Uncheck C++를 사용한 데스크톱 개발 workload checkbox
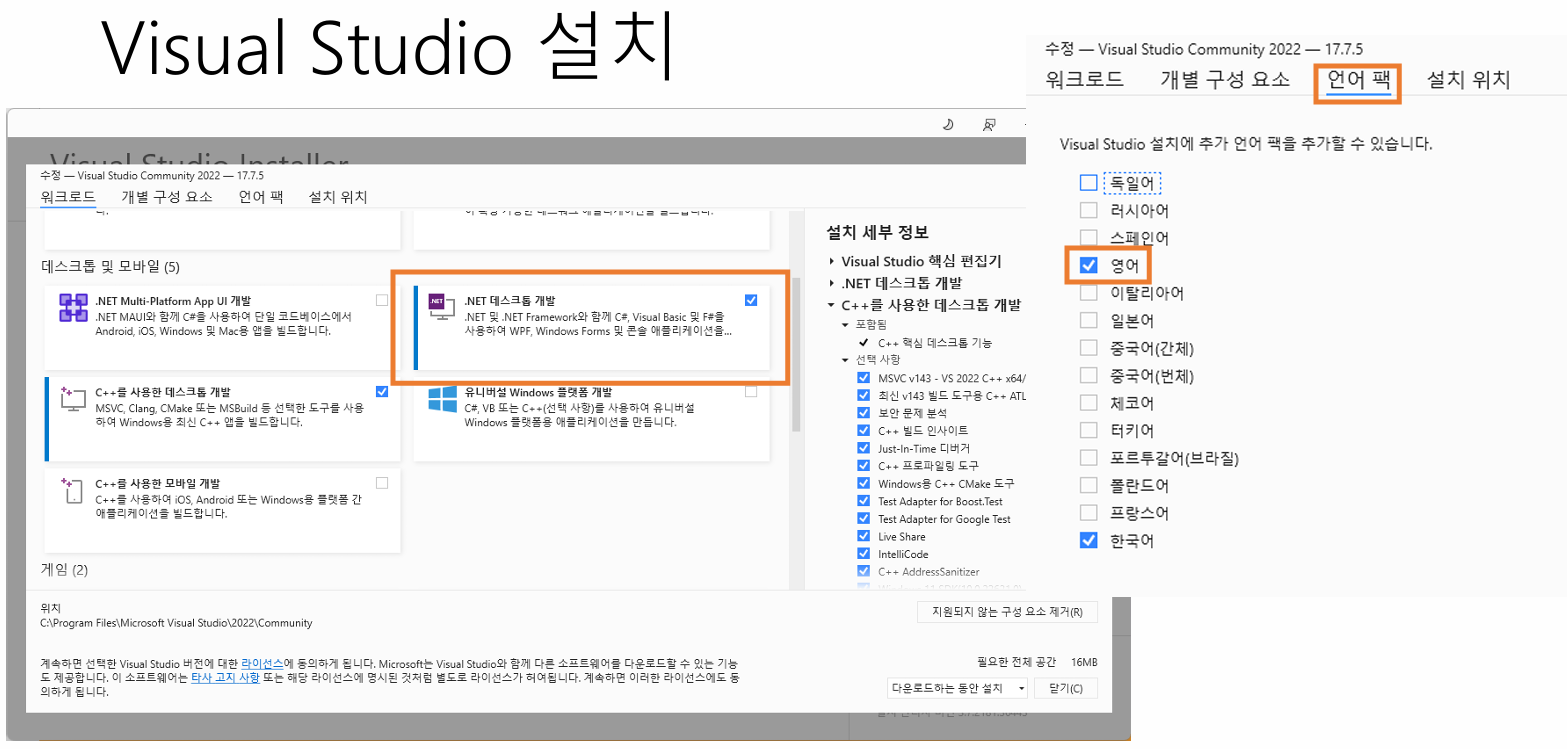Screen dimensions: 1567x749 point(382,391)
